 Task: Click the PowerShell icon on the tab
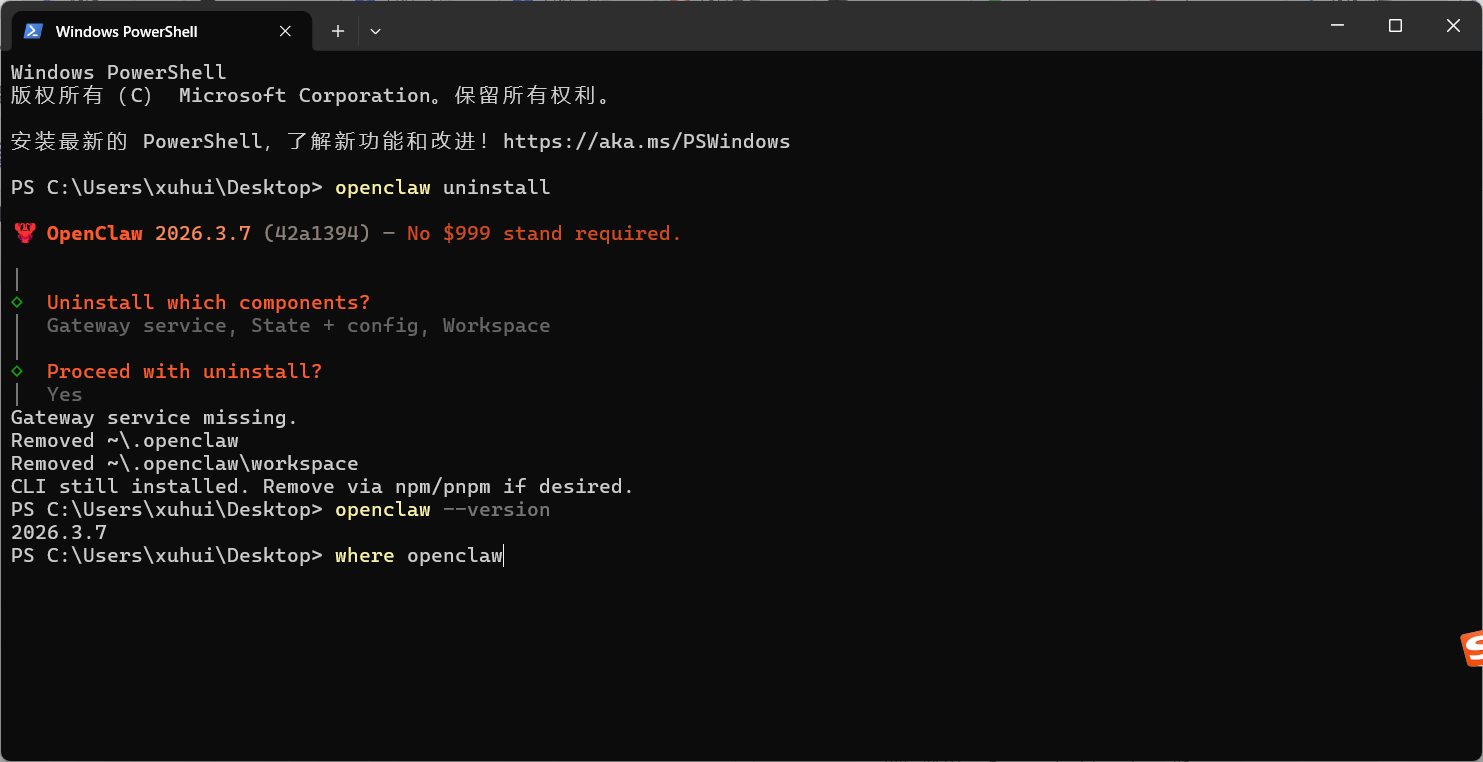pyautogui.click(x=33, y=31)
